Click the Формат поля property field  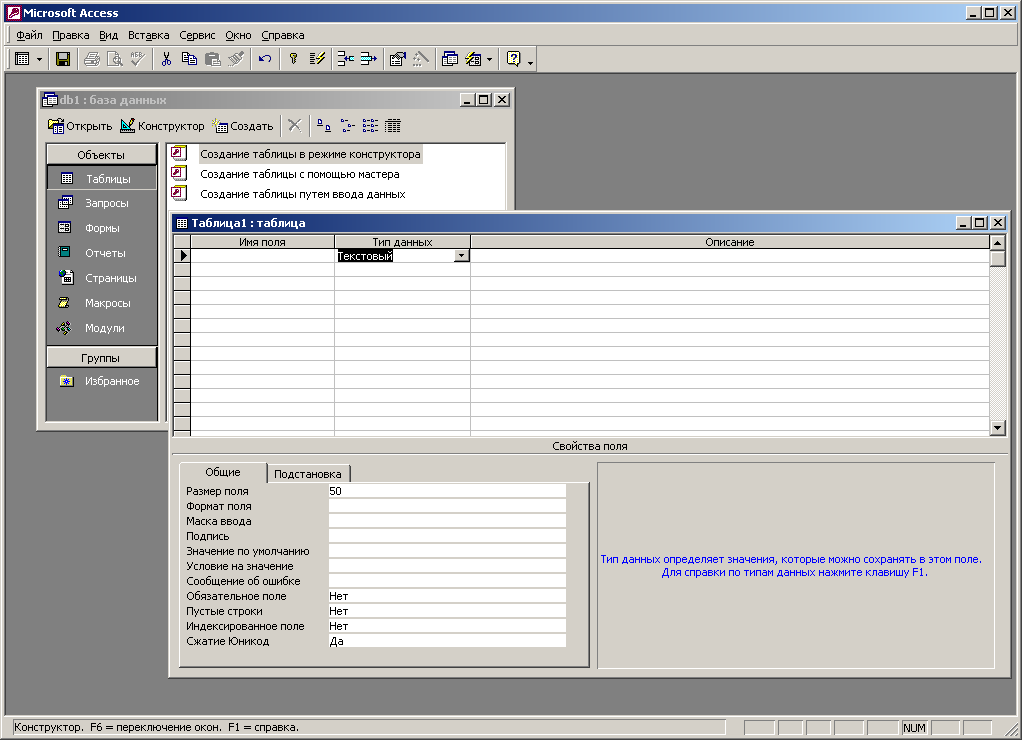(447, 506)
